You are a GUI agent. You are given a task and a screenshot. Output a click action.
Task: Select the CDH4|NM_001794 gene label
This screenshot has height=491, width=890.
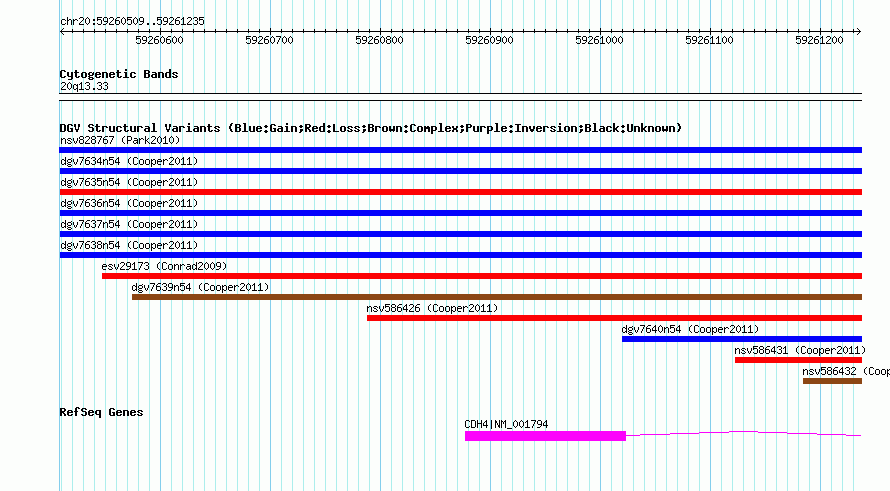[506, 424]
